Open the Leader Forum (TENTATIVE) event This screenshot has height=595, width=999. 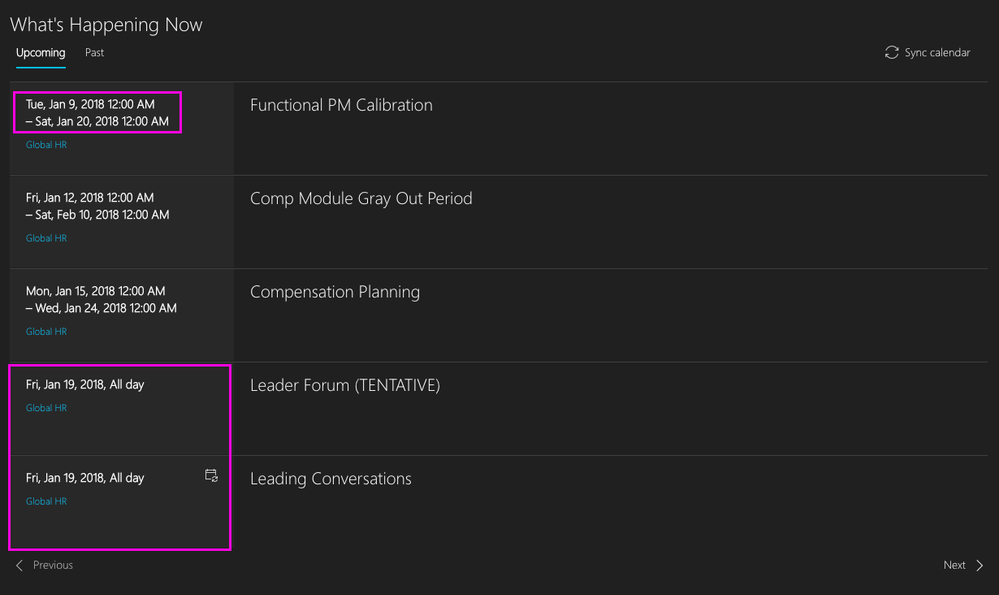point(345,385)
